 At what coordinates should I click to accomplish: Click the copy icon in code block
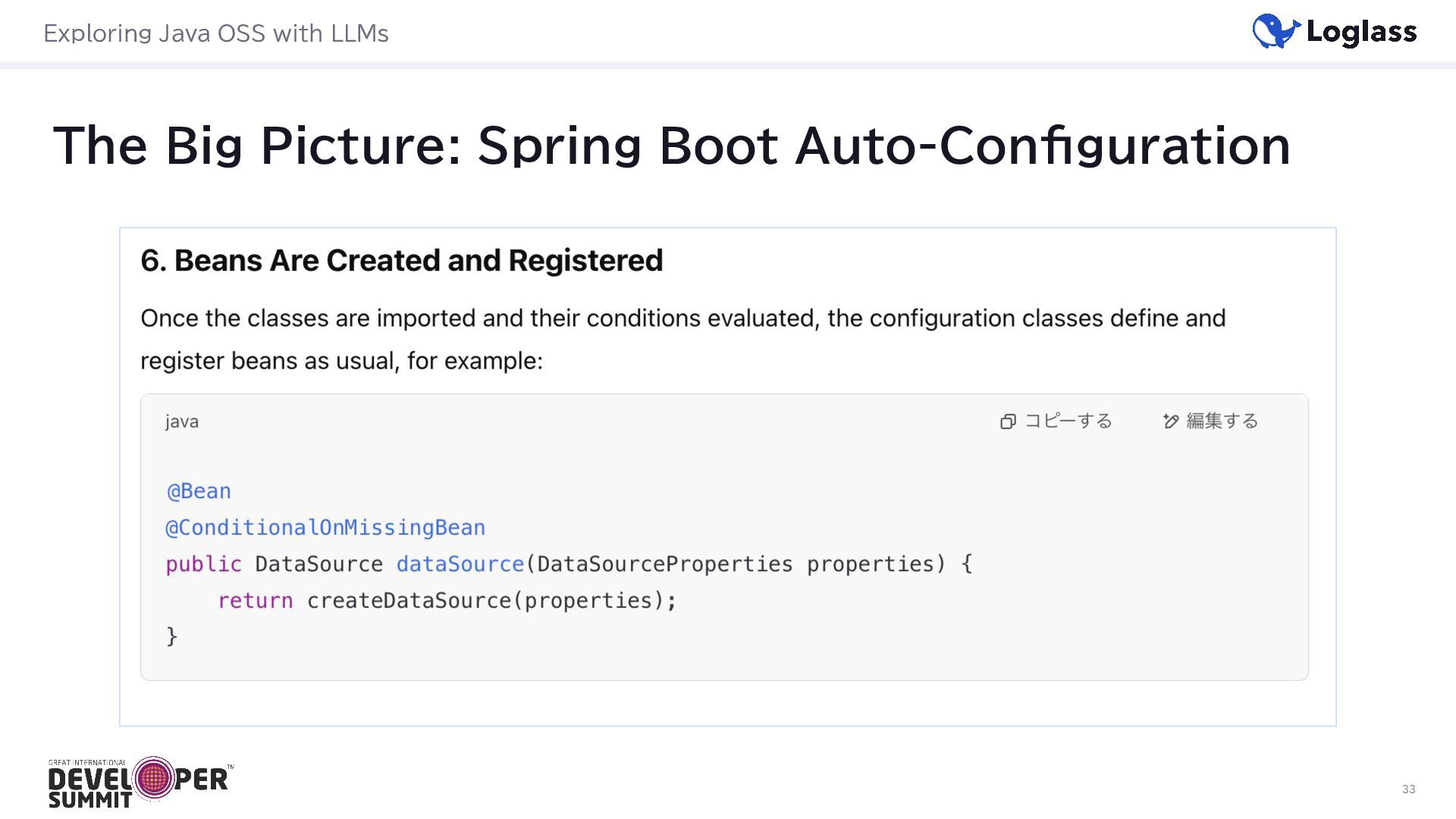[1008, 422]
